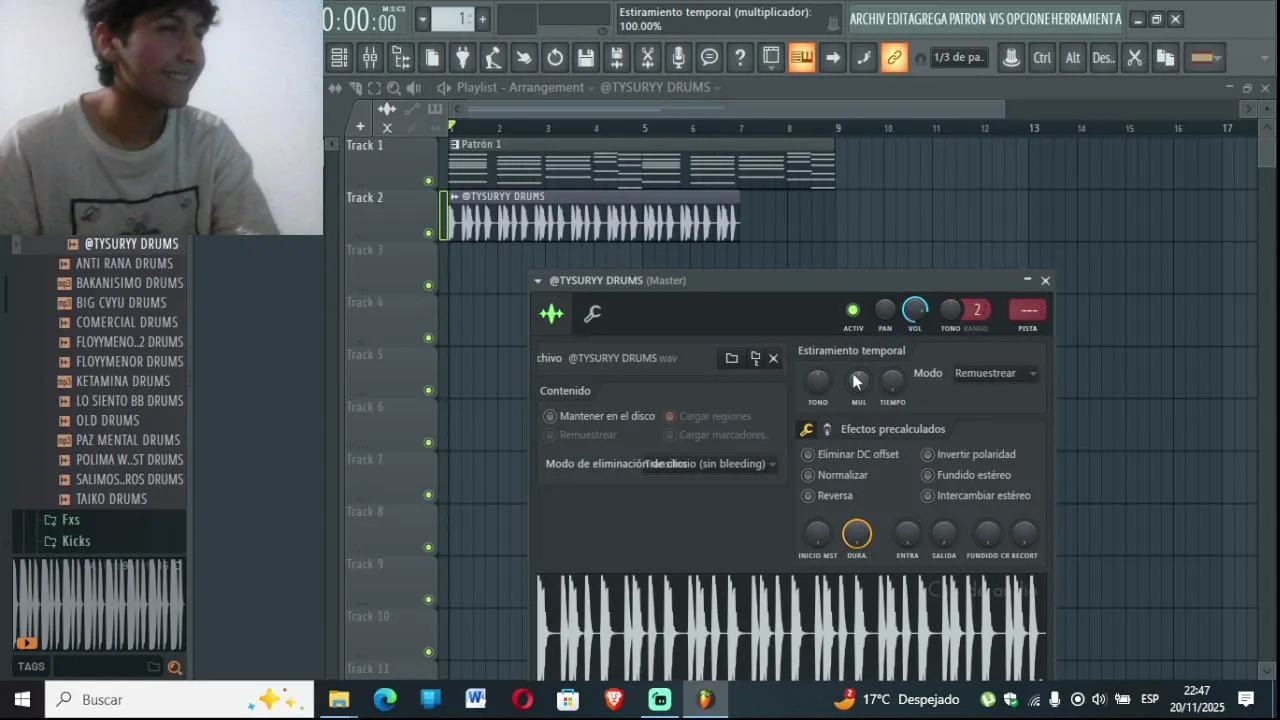Select ANTI RANA DRUMS in the browser
This screenshot has height=720, width=1280.
coord(124,264)
